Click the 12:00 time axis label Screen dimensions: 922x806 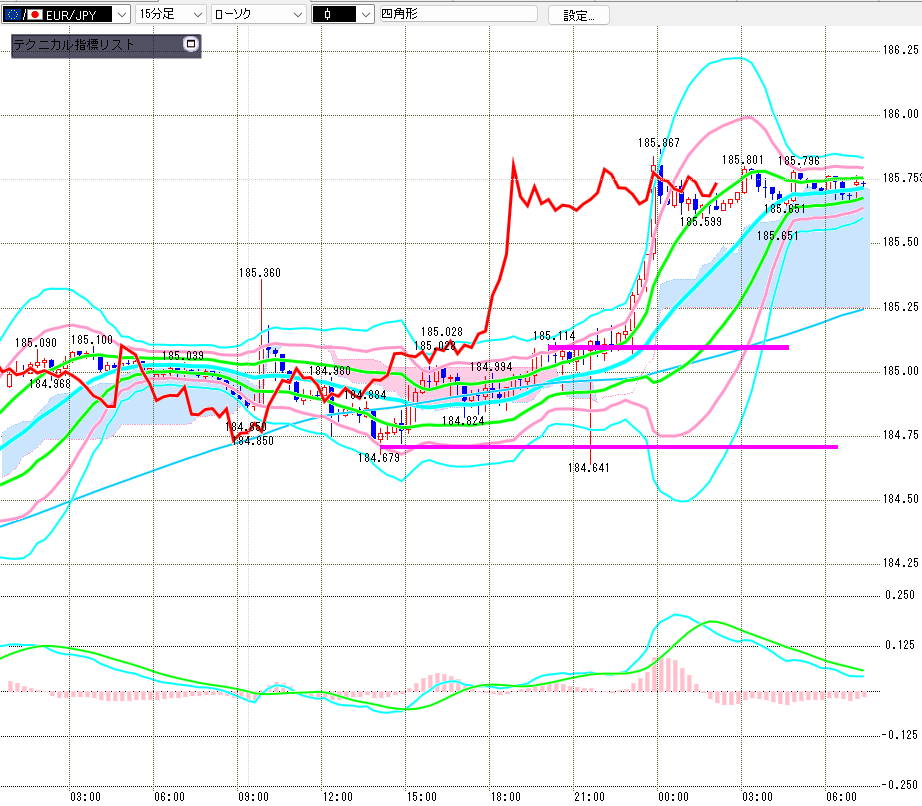[338, 797]
